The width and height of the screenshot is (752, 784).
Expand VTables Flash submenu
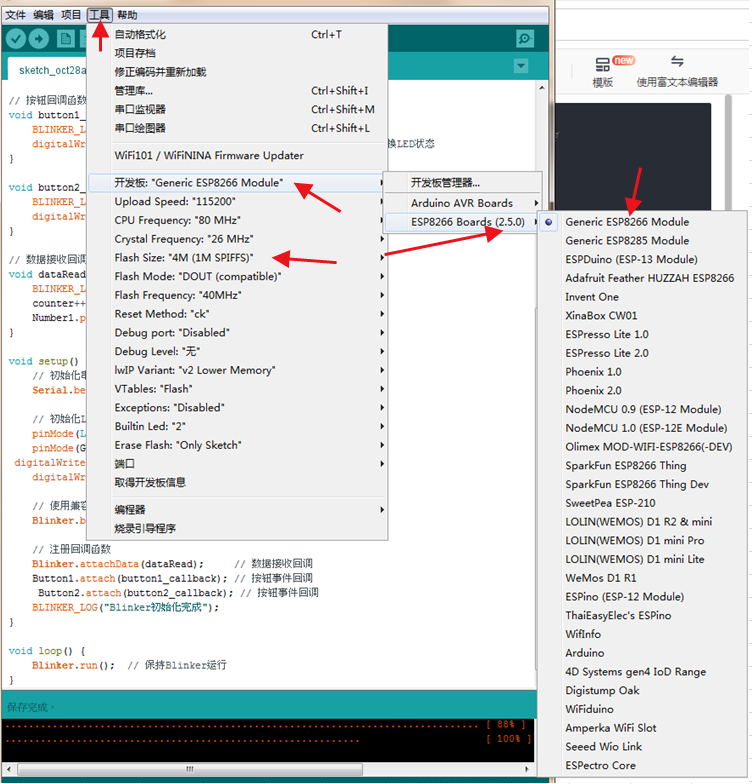[x=238, y=389]
